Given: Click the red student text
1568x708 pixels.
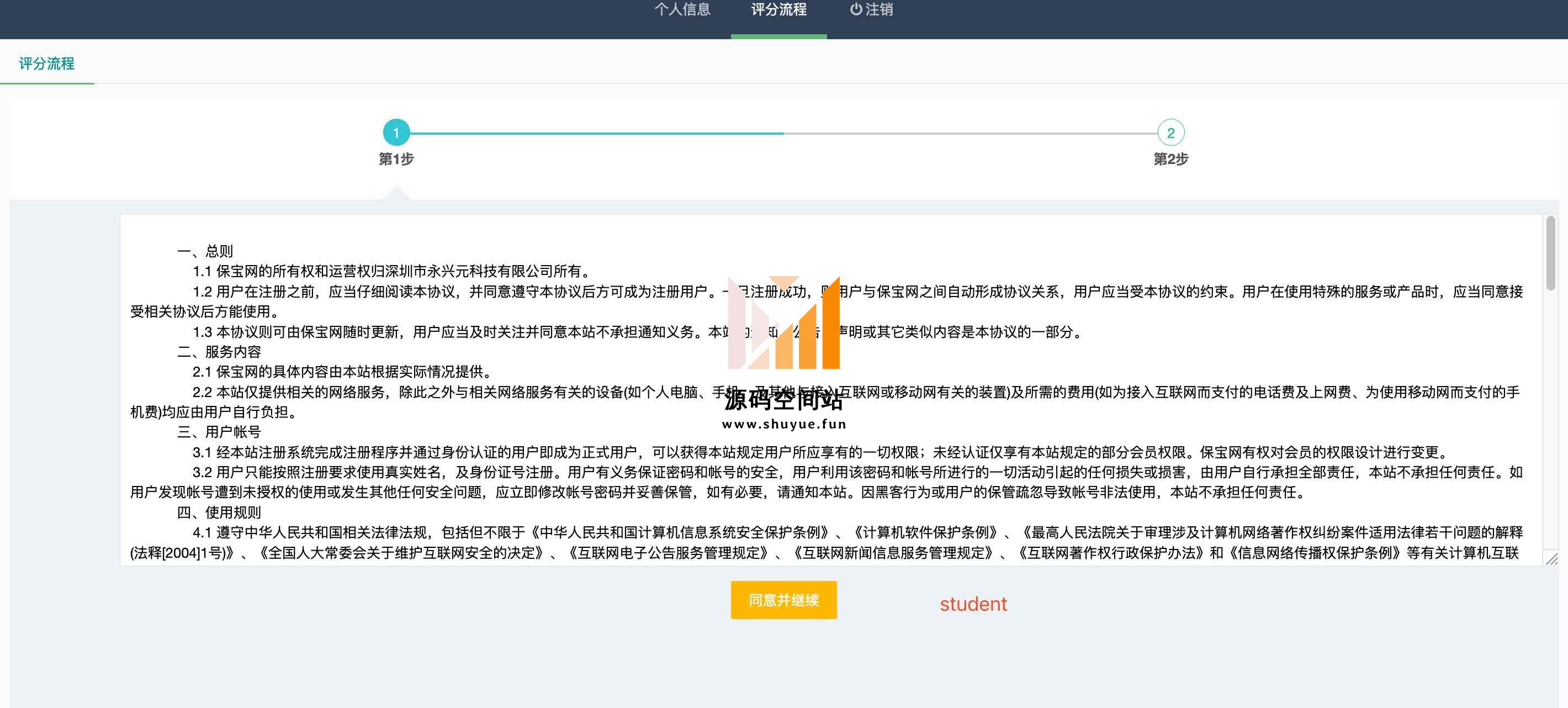Looking at the screenshot, I should [x=973, y=604].
